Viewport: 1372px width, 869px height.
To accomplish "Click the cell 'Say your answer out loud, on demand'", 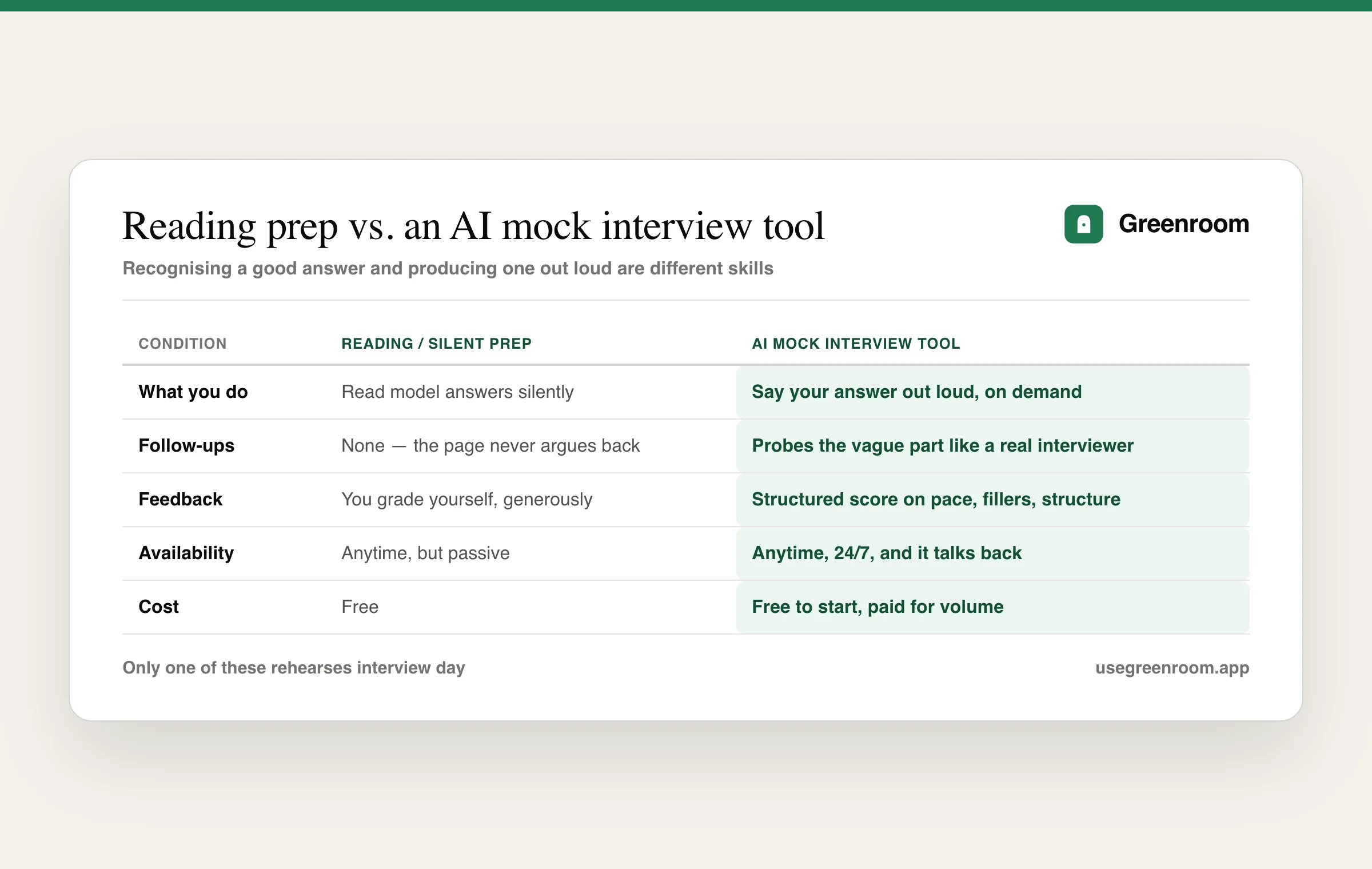I will pos(992,392).
